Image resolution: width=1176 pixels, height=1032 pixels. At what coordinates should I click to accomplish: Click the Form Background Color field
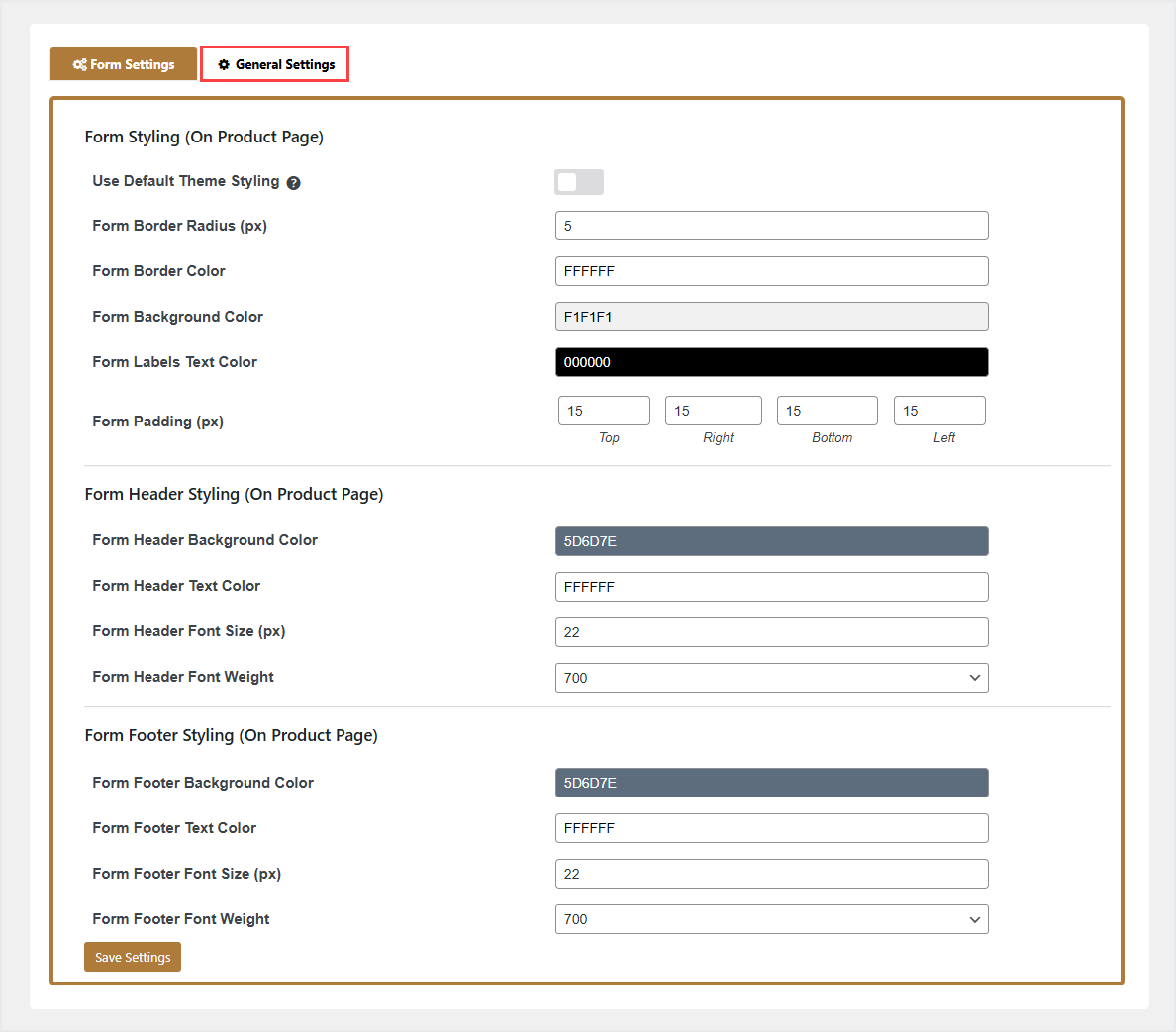[771, 317]
